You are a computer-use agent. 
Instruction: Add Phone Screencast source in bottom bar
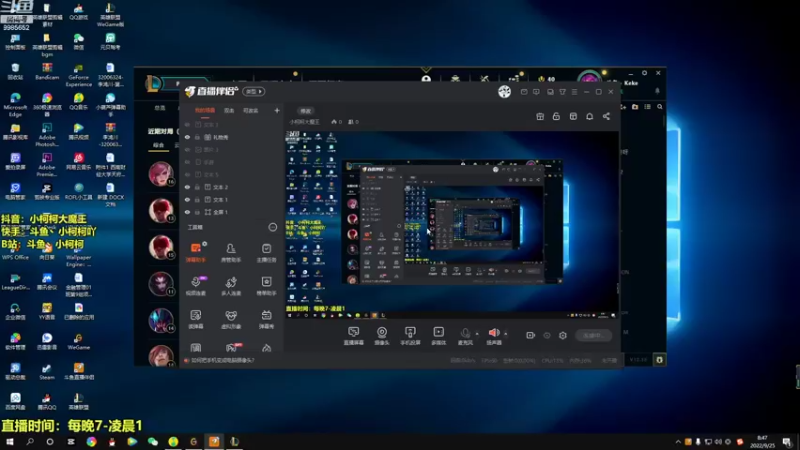click(x=410, y=336)
